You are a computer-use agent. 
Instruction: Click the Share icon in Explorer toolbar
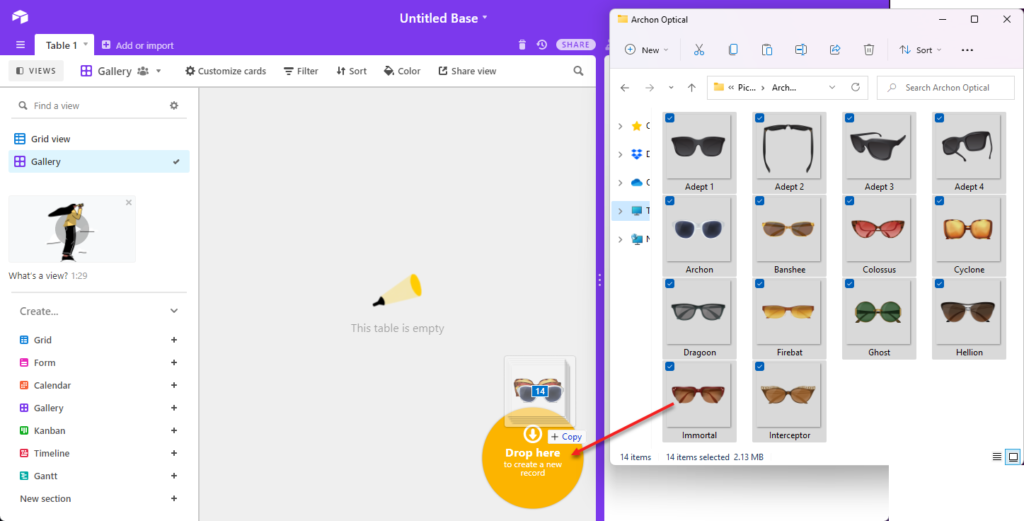(835, 50)
